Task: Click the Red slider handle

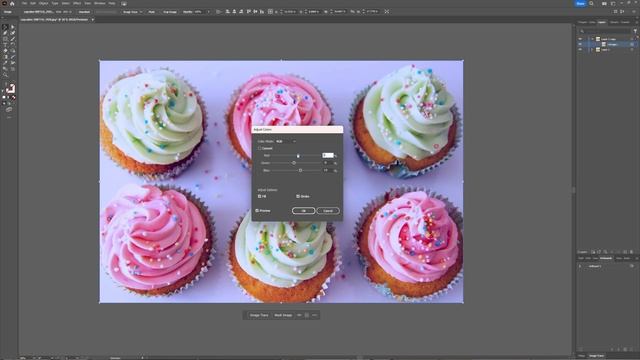Action: 298,156
